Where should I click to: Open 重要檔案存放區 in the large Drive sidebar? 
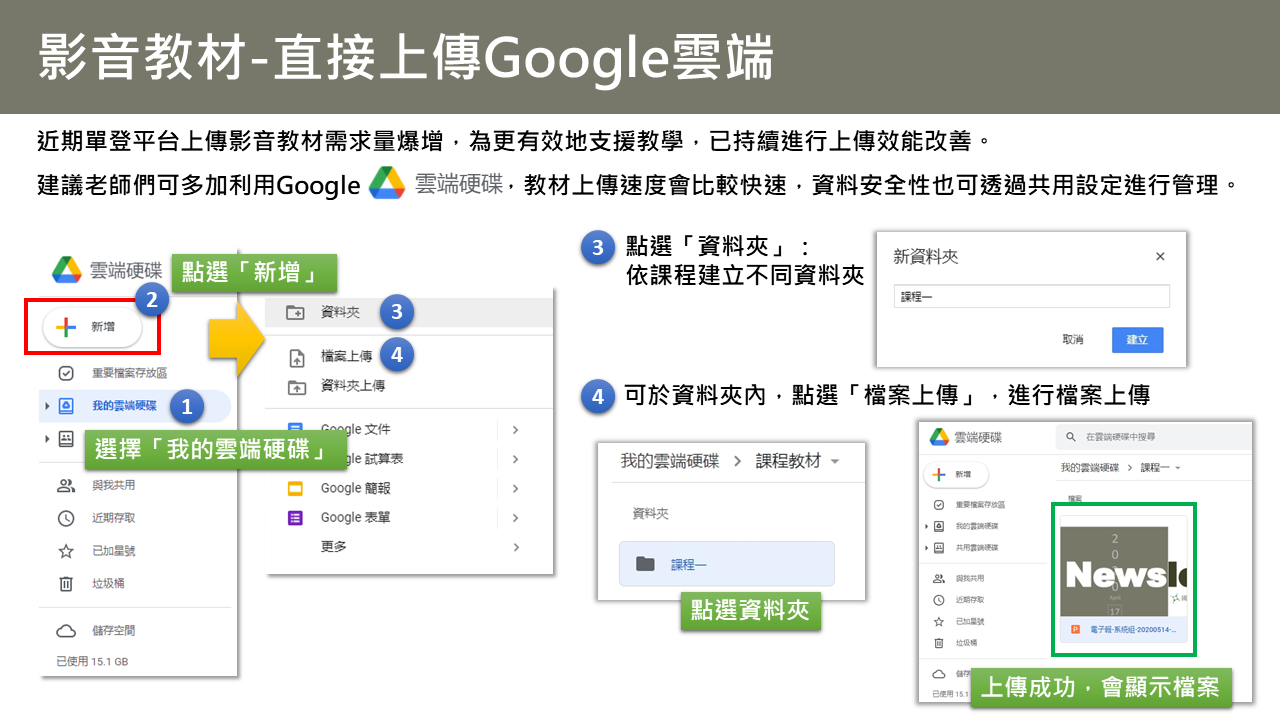click(129, 373)
